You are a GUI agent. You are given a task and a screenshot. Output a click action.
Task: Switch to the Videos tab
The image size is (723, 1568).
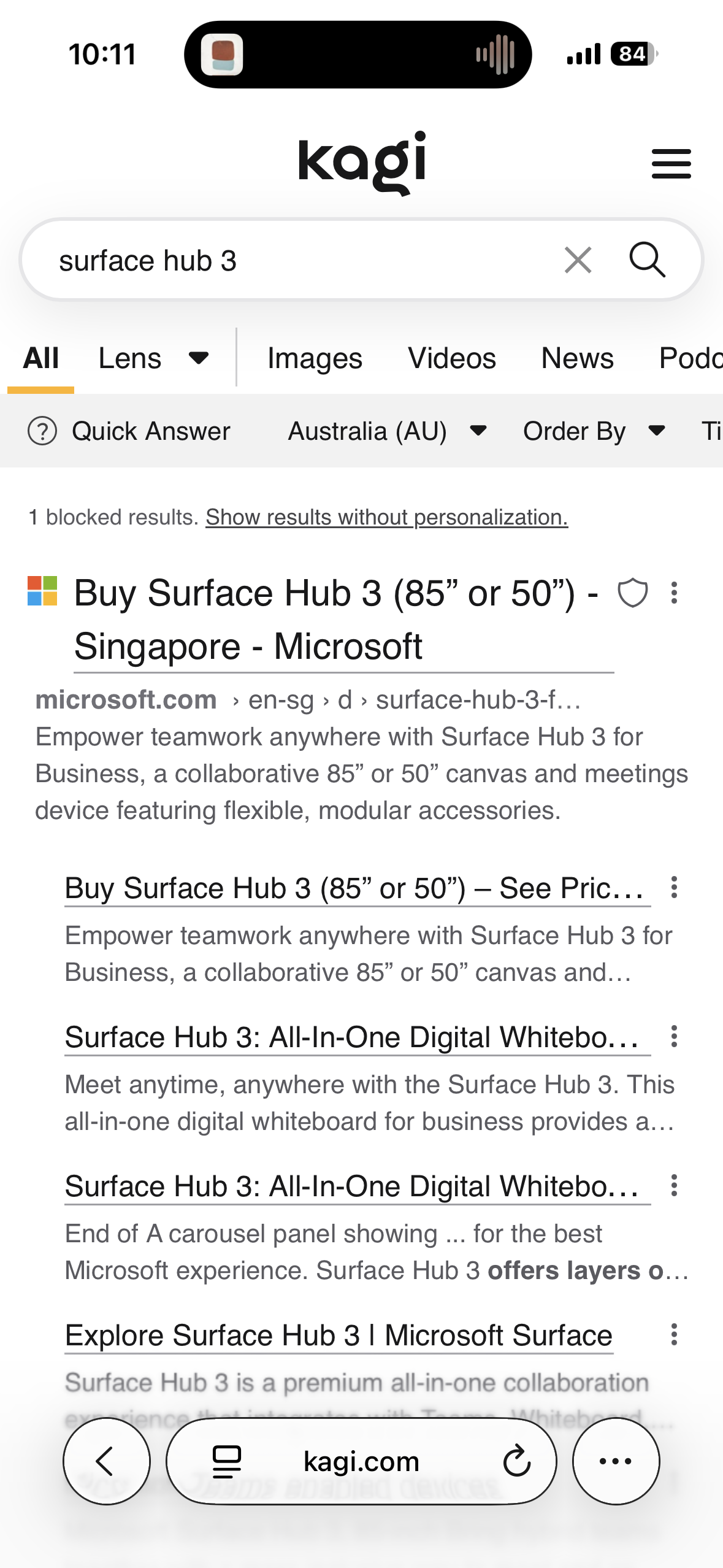tap(452, 358)
